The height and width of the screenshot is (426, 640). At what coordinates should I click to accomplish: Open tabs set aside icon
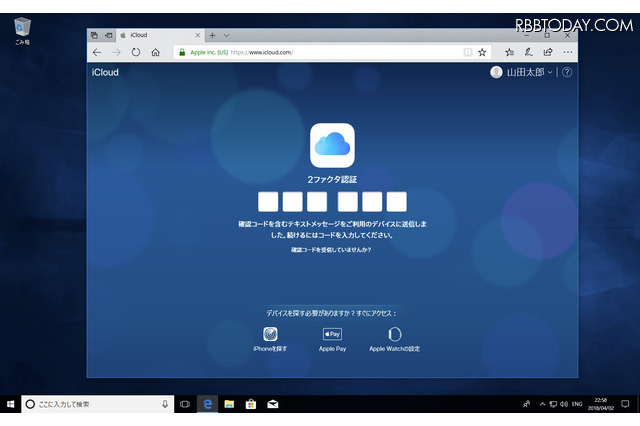pyautogui.click(x=94, y=36)
